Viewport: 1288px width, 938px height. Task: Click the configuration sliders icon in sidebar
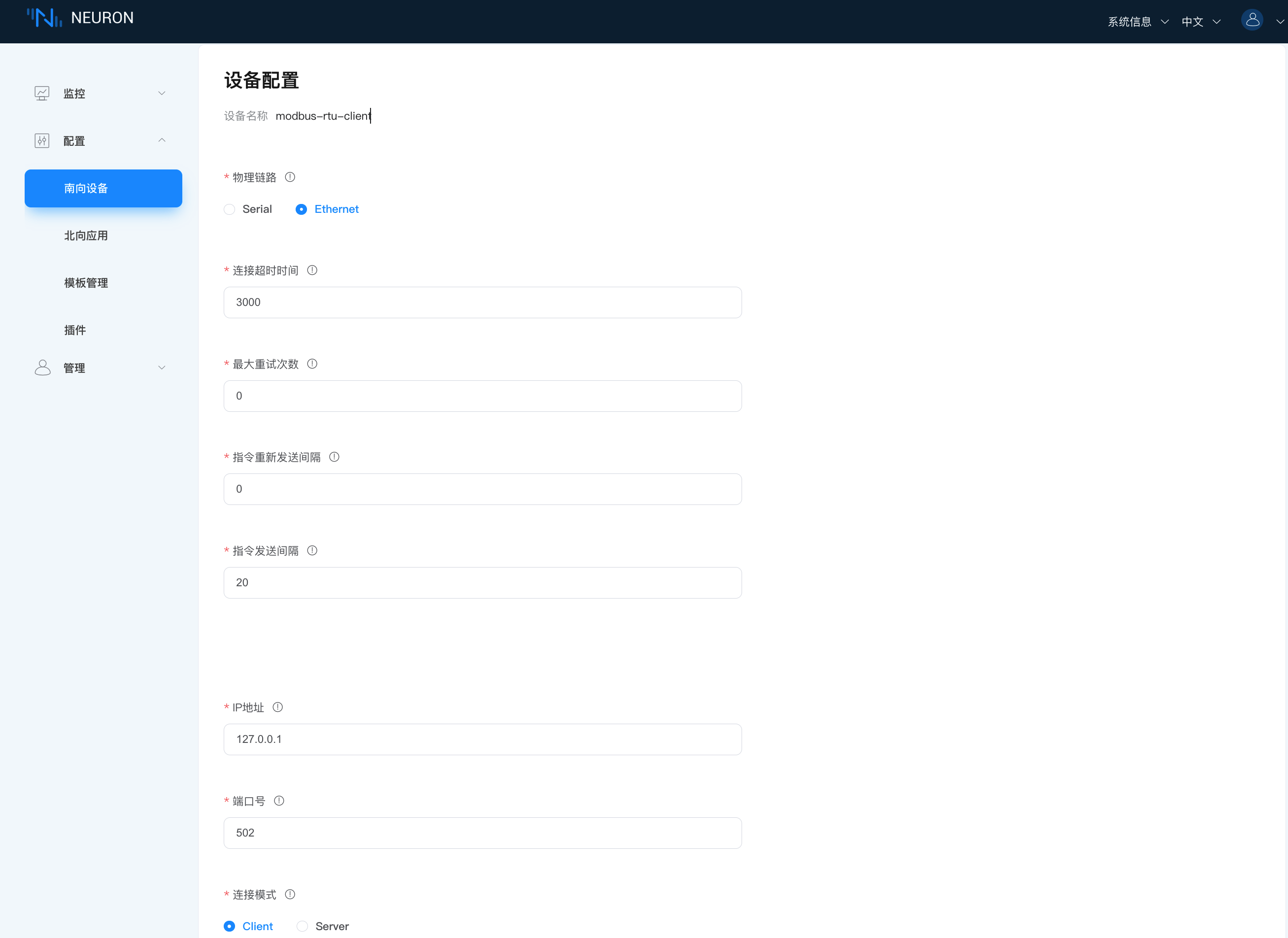[42, 141]
